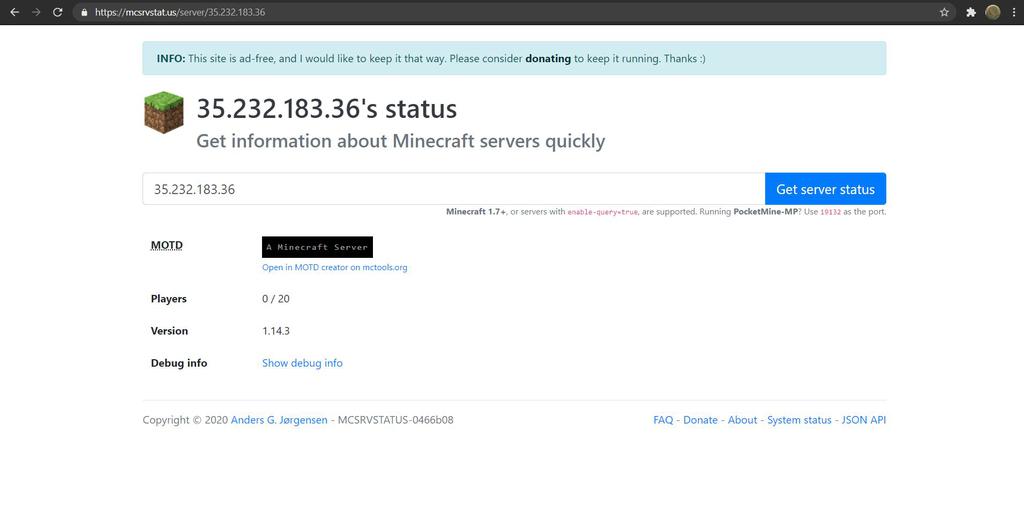Click Show debug info link
Image resolution: width=1024 pixels, height=527 pixels.
[x=302, y=363]
